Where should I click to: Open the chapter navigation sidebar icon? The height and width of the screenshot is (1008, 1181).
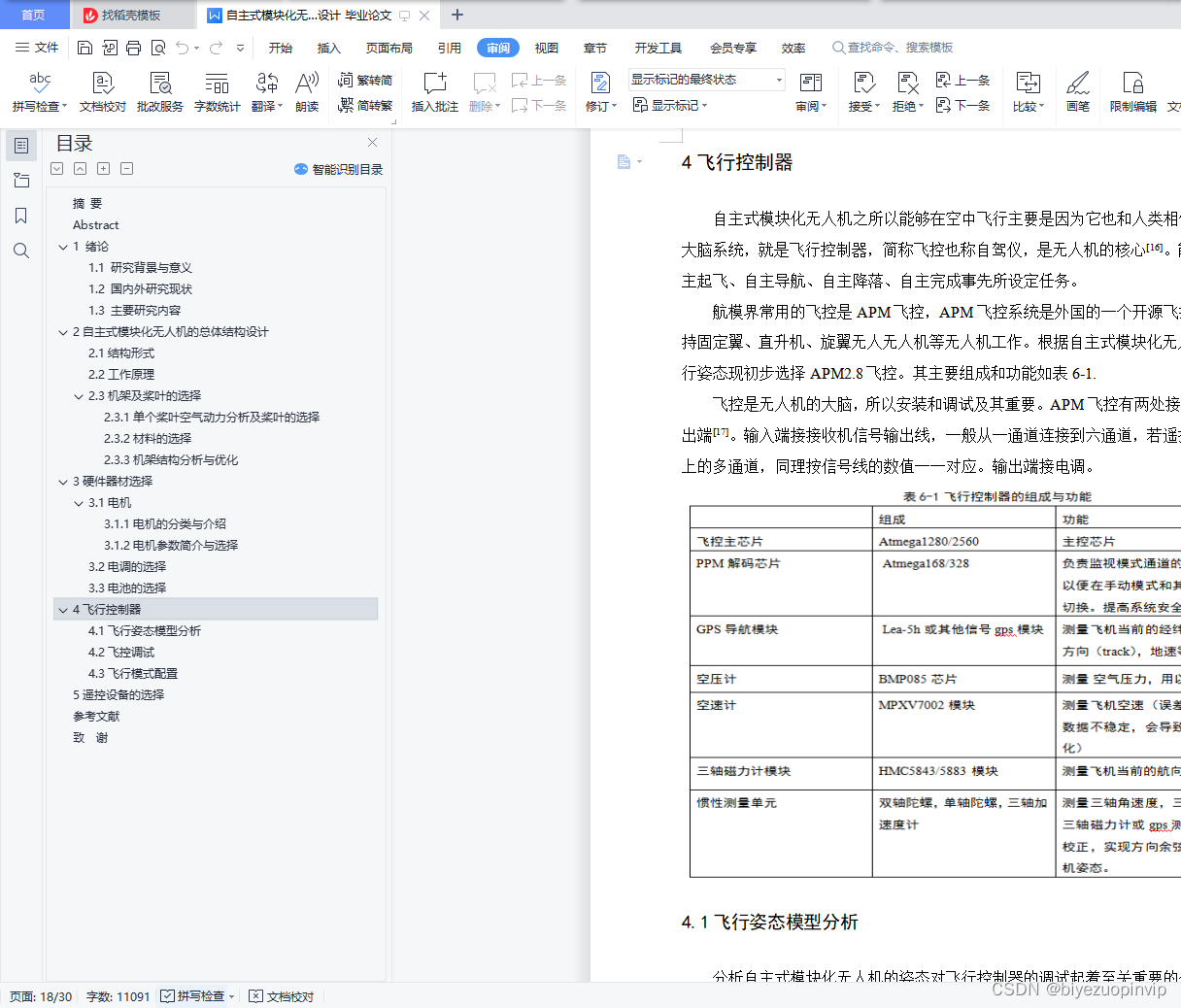pos(21,181)
